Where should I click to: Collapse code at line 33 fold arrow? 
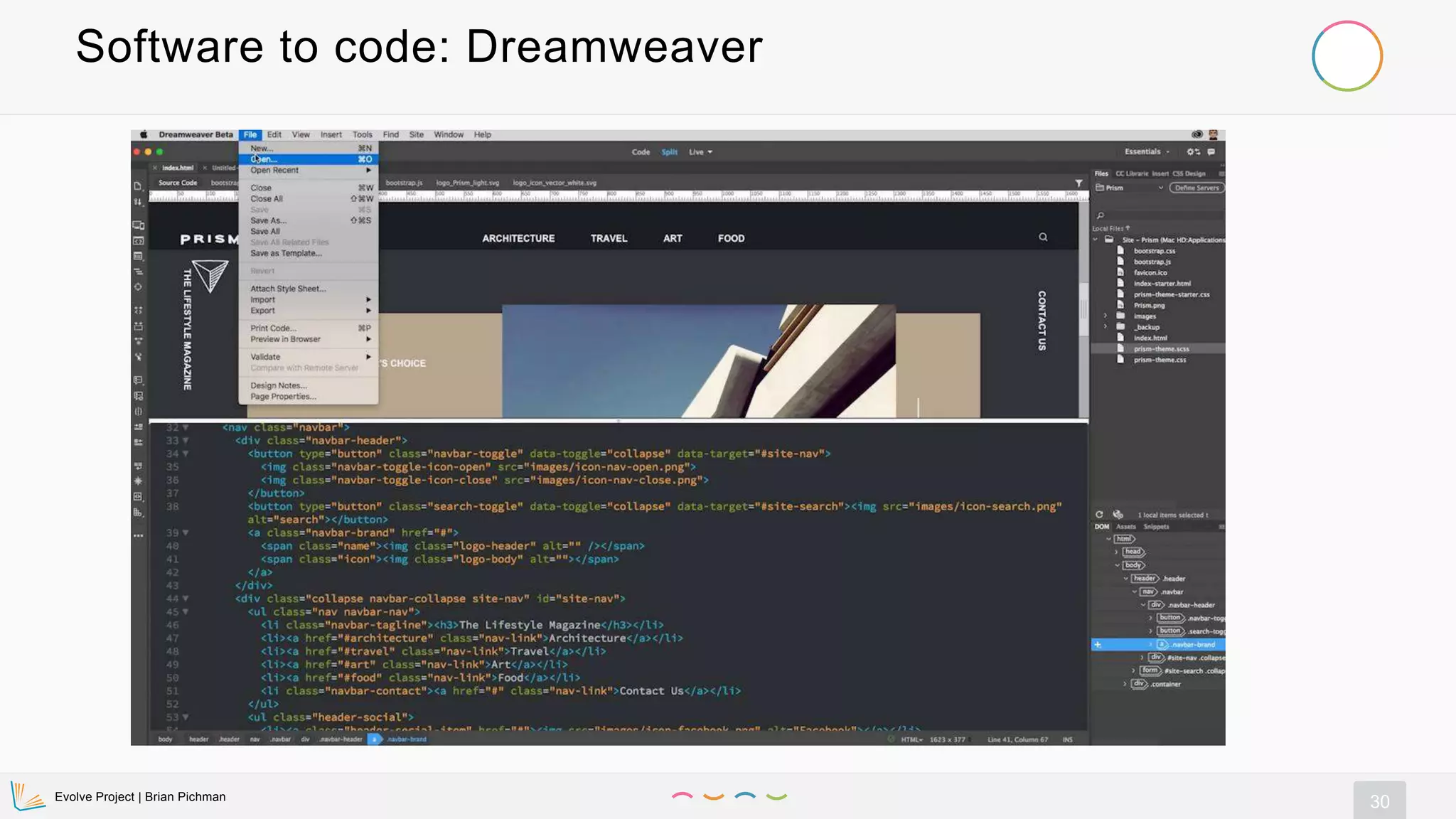186,441
